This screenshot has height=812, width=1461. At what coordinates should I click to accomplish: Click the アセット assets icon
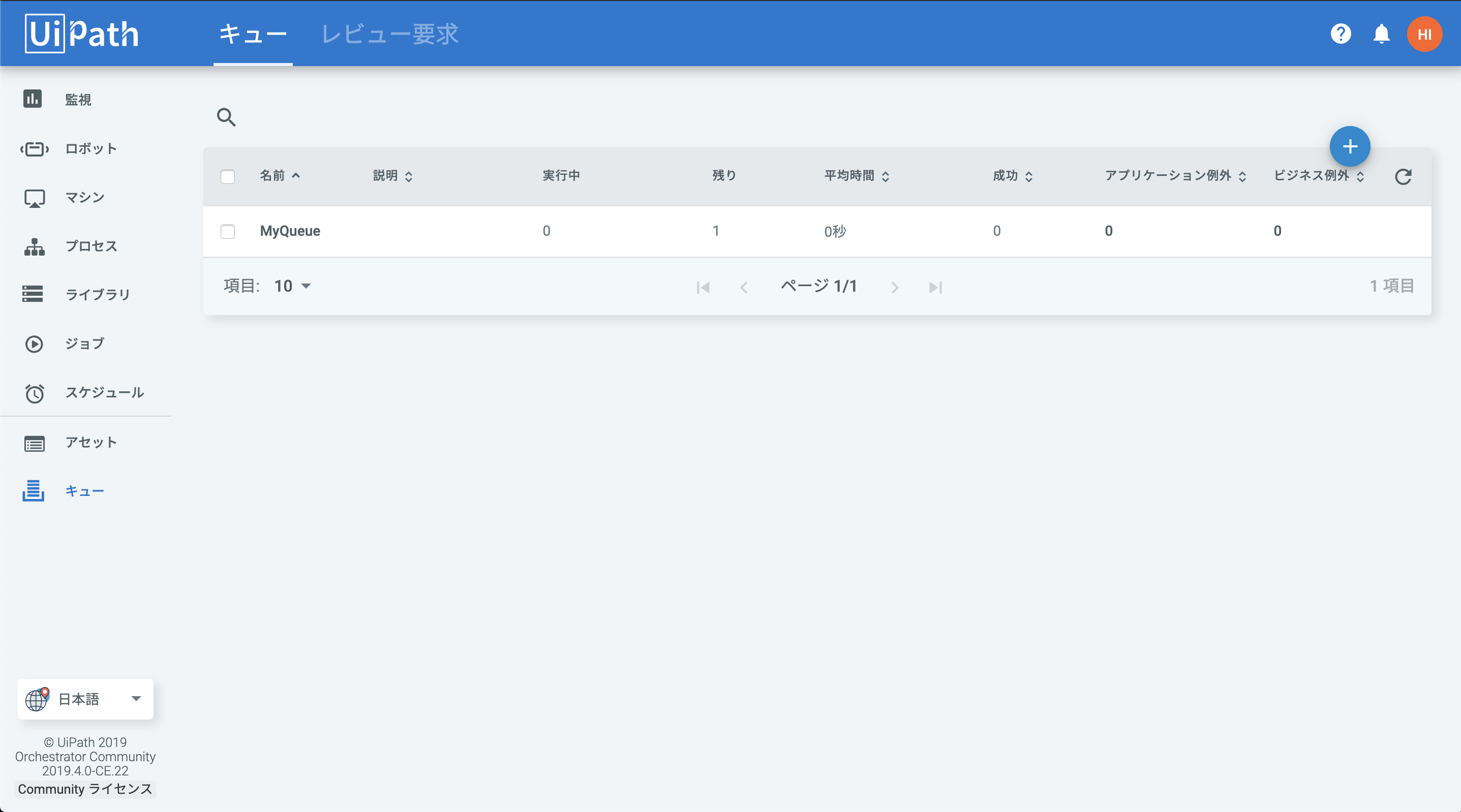click(x=35, y=444)
